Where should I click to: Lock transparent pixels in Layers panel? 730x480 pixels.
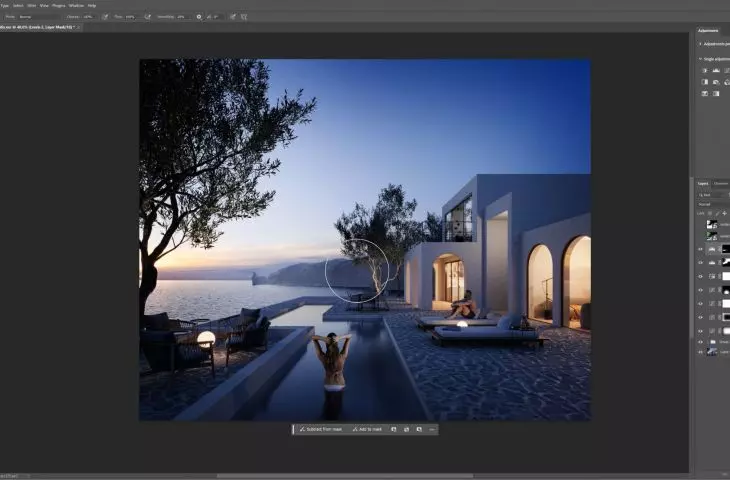point(710,213)
